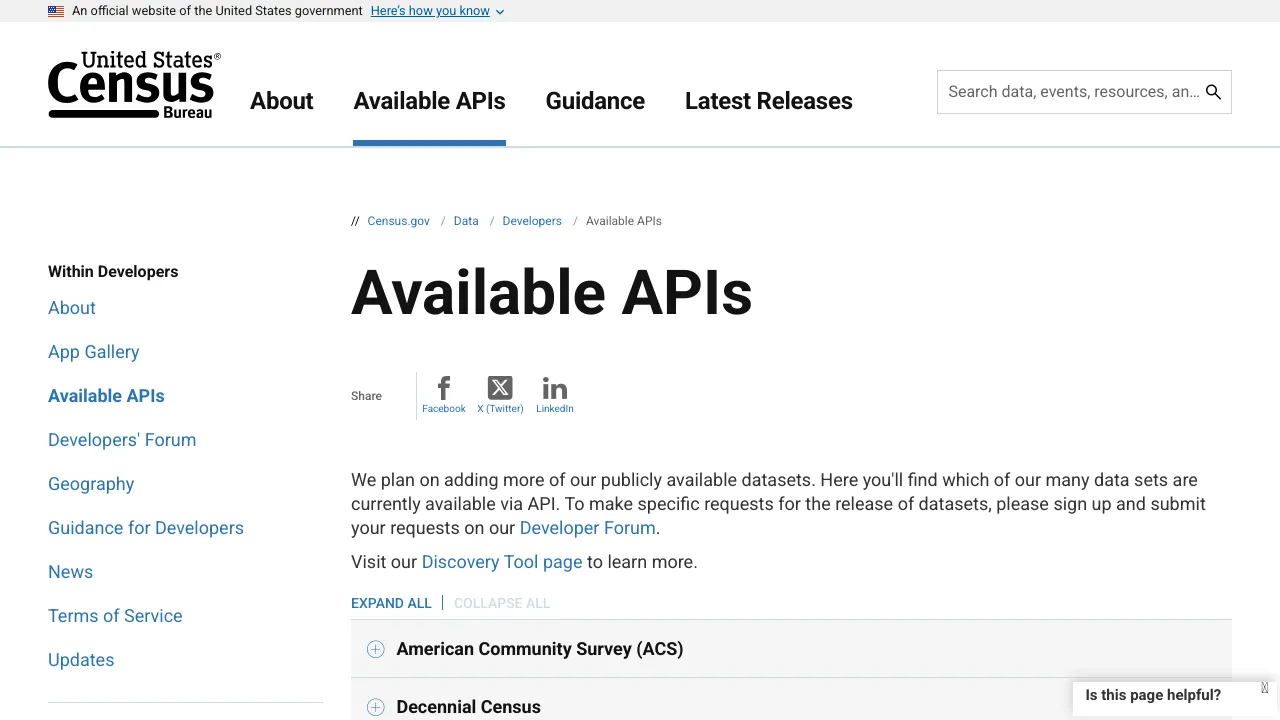
Task: Open Geography in sidebar
Action: click(91, 484)
